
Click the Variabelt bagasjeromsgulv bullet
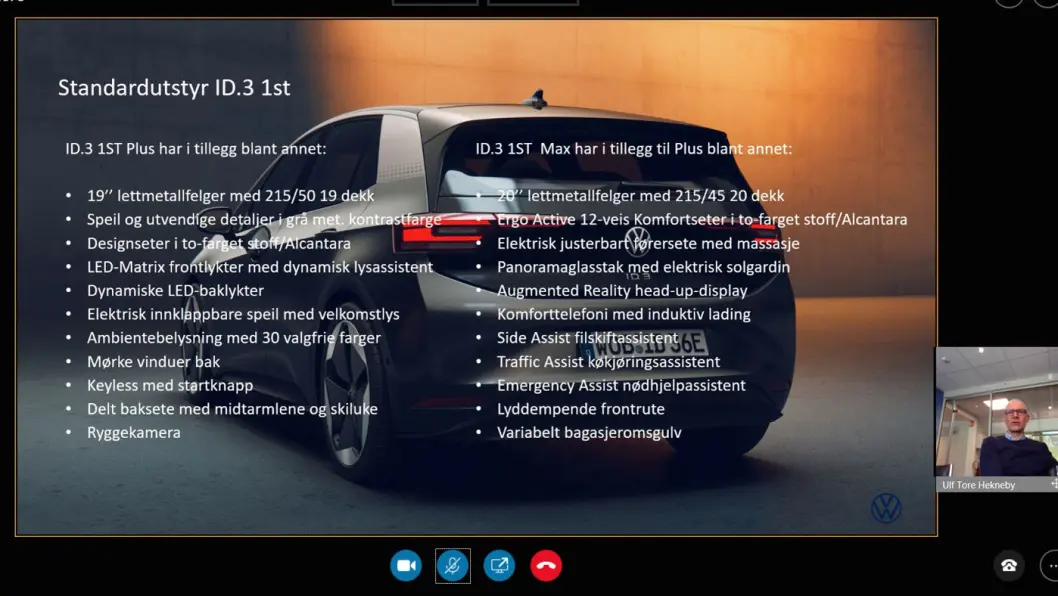pos(589,433)
